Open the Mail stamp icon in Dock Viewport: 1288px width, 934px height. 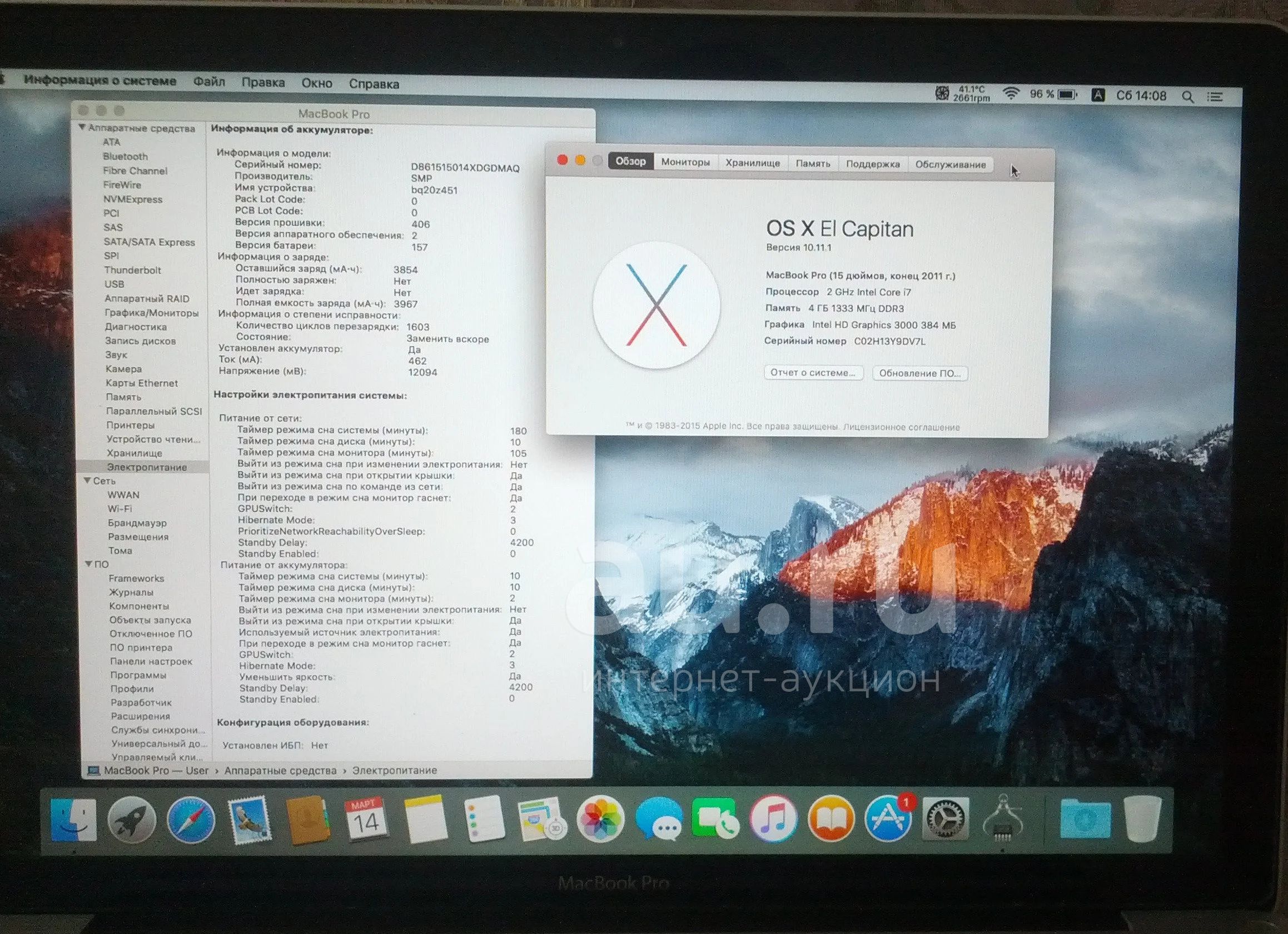[248, 821]
